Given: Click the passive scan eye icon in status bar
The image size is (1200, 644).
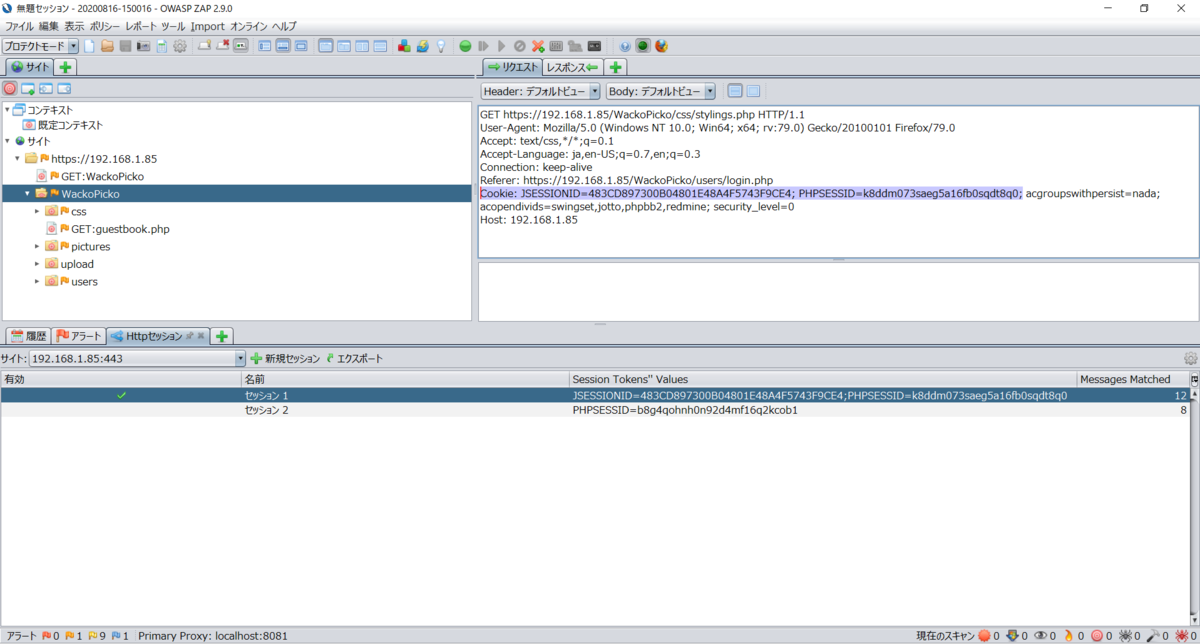Looking at the screenshot, I should [1041, 635].
